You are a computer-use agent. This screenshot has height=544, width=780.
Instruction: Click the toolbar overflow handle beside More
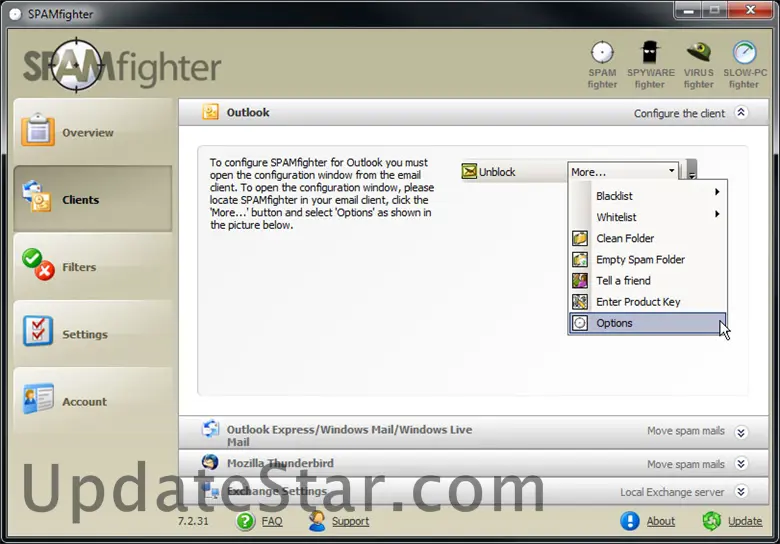691,170
